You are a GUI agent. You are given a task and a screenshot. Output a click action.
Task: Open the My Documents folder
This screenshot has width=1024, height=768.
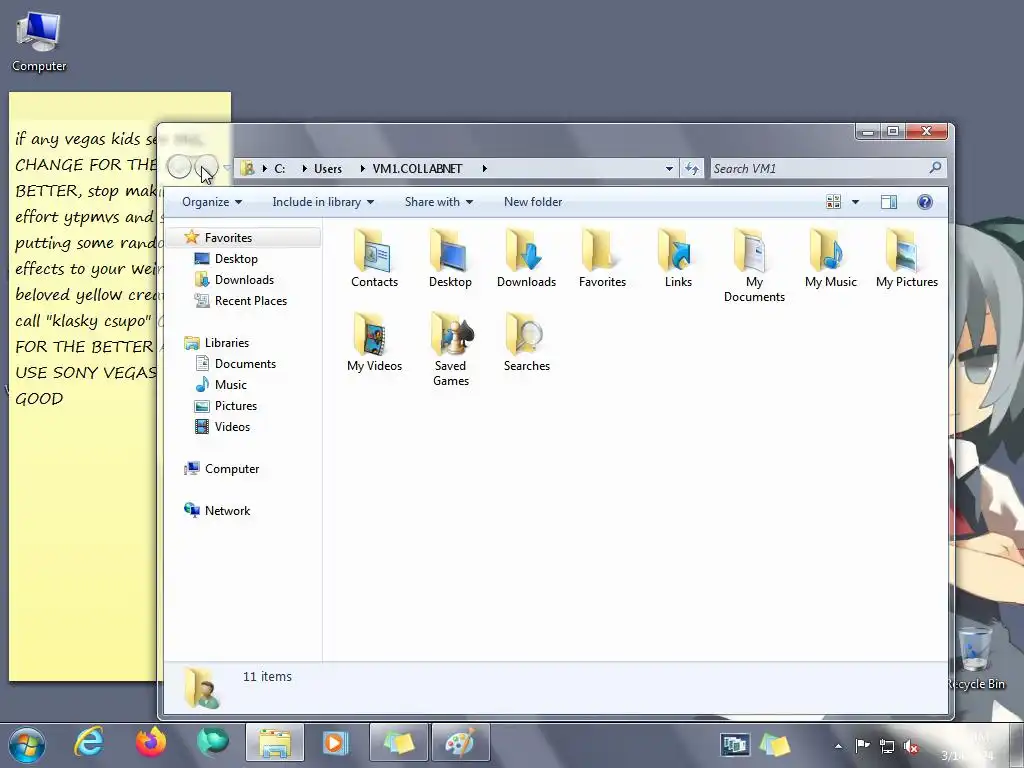(754, 266)
